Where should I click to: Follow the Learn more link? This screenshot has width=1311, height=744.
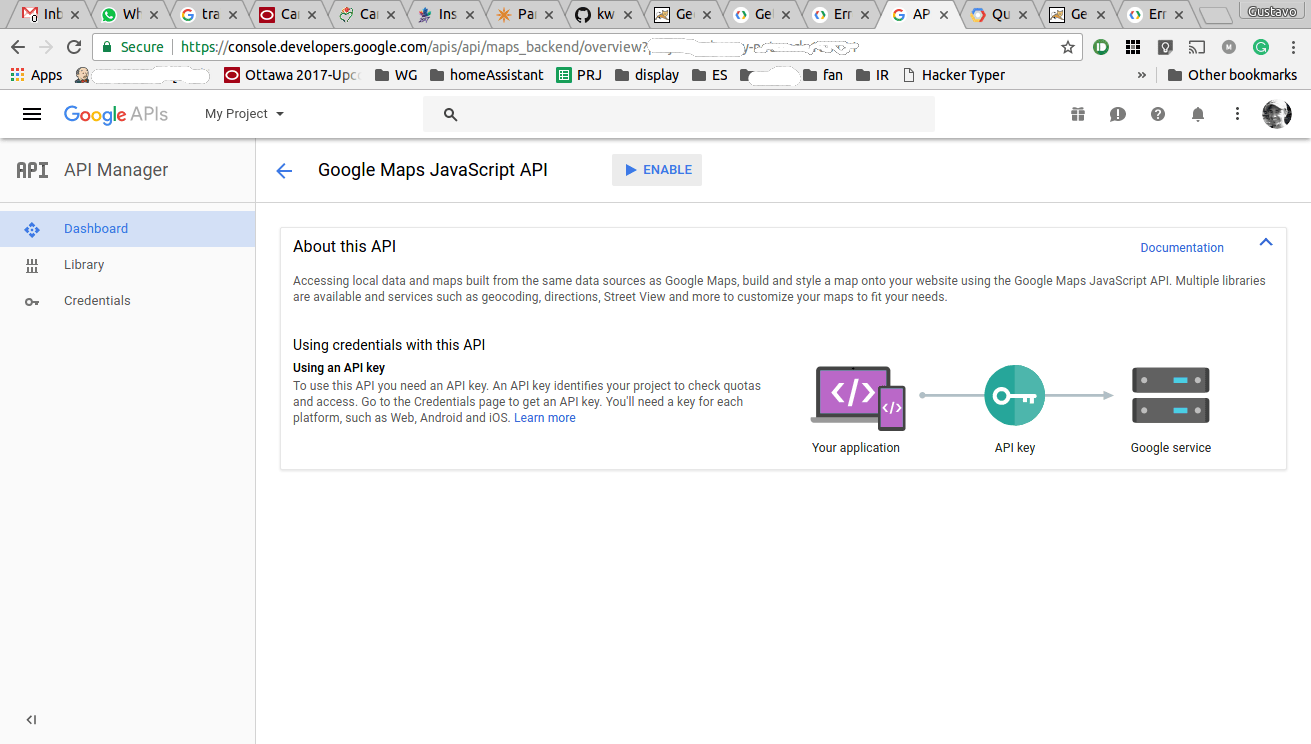[545, 418]
